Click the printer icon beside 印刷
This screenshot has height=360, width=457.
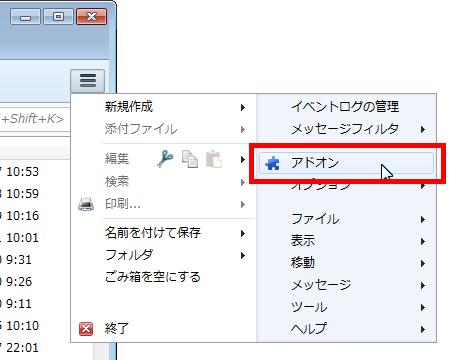(x=86, y=204)
